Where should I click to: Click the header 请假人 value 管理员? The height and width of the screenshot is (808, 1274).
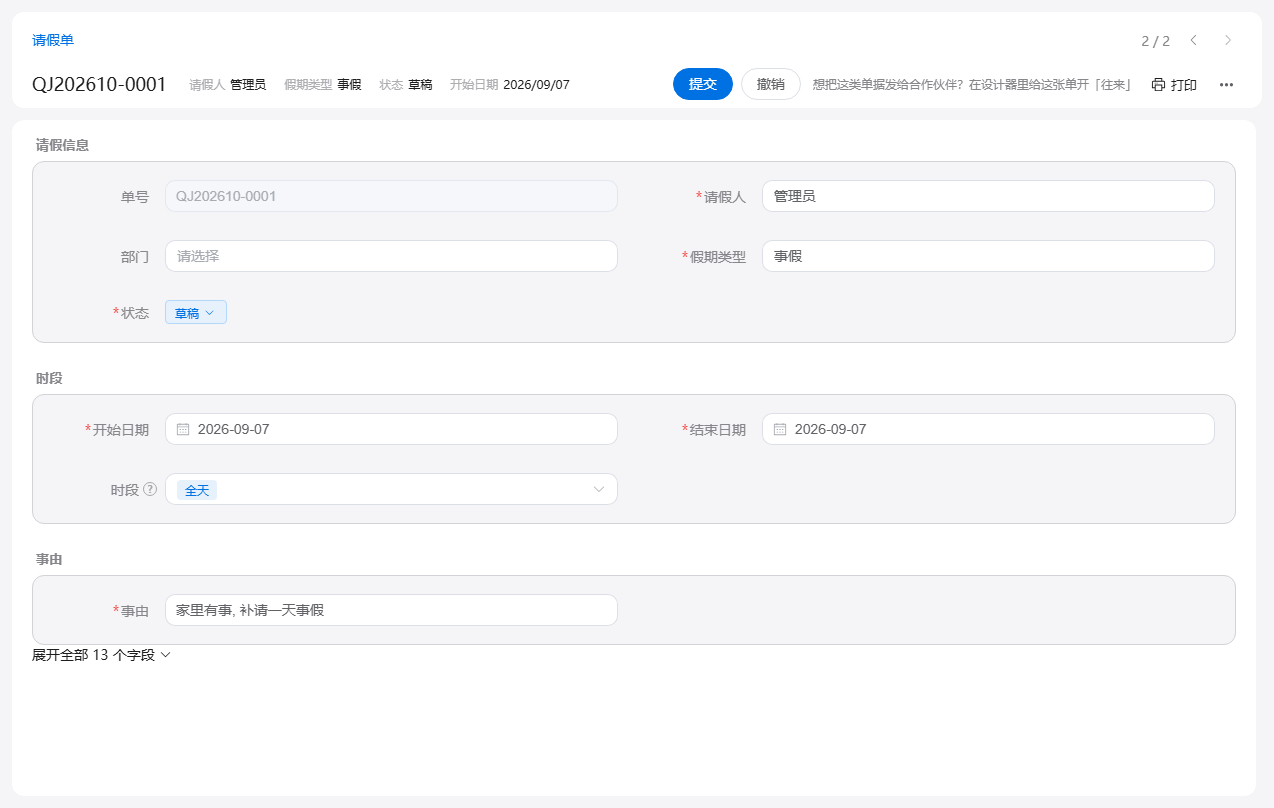point(248,85)
